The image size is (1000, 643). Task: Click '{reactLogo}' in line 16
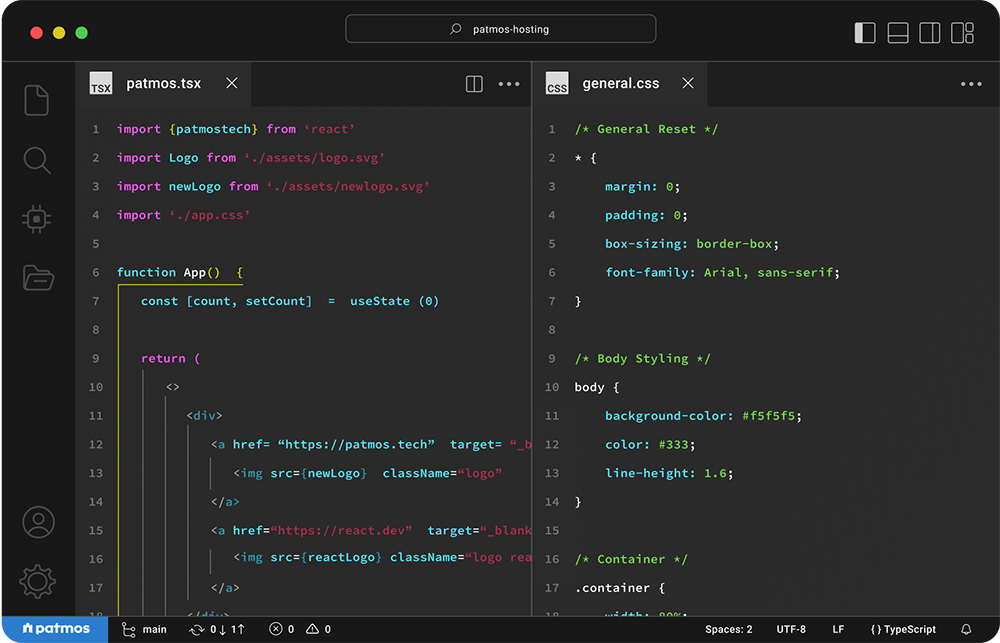341,557
